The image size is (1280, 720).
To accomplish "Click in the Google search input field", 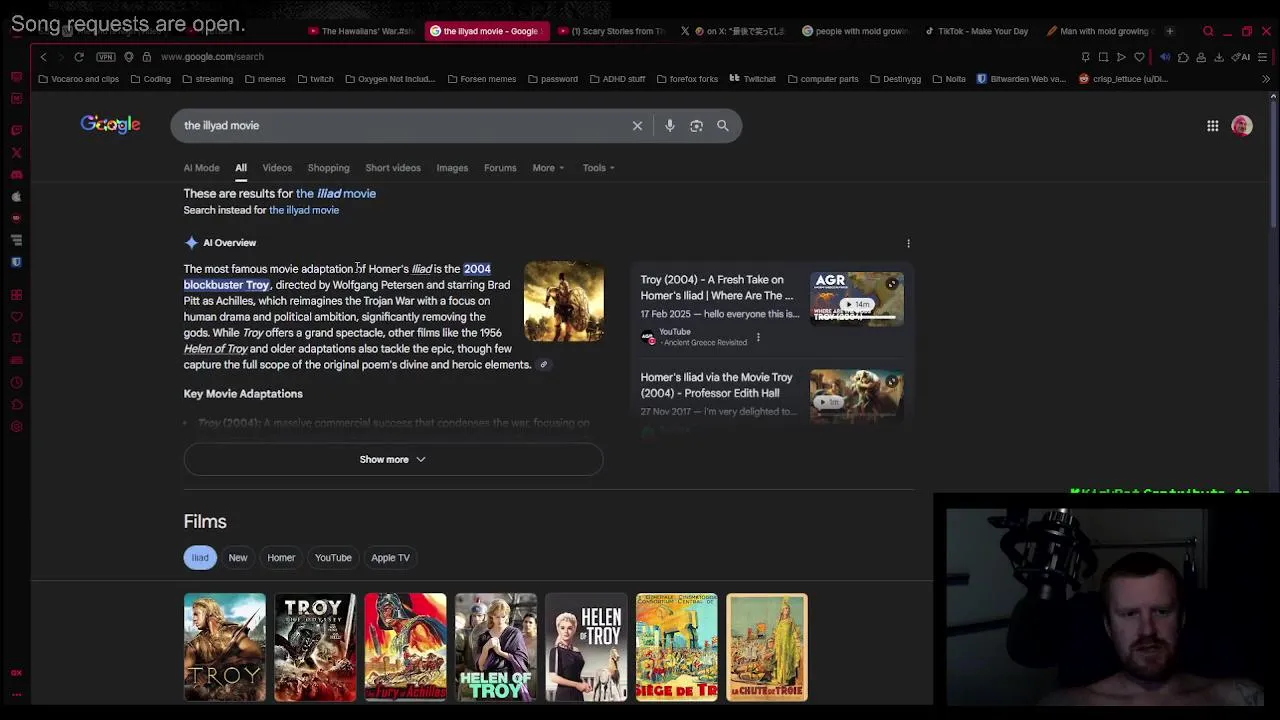I will tap(400, 126).
